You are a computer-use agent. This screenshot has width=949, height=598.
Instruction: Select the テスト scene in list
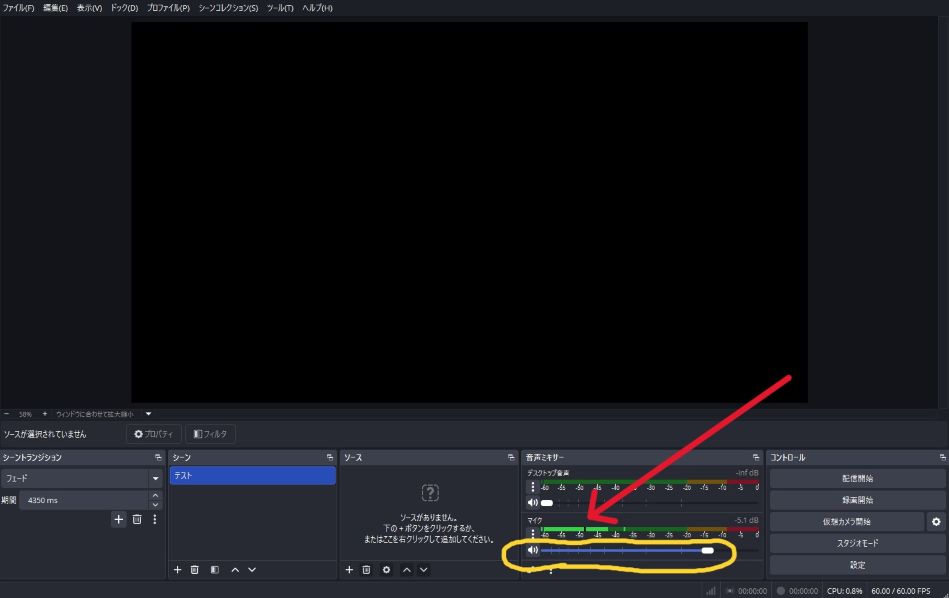252,476
